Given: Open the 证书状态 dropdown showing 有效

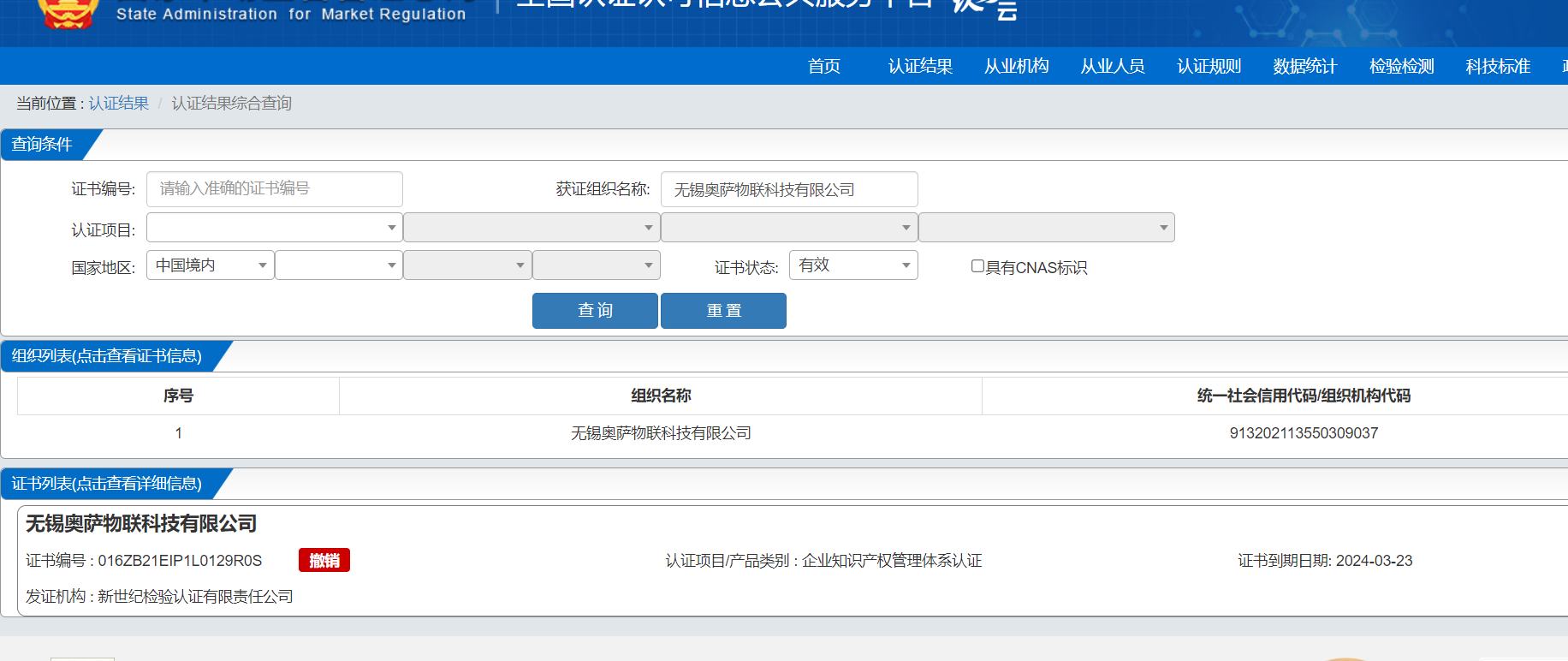Looking at the screenshot, I should (x=853, y=265).
